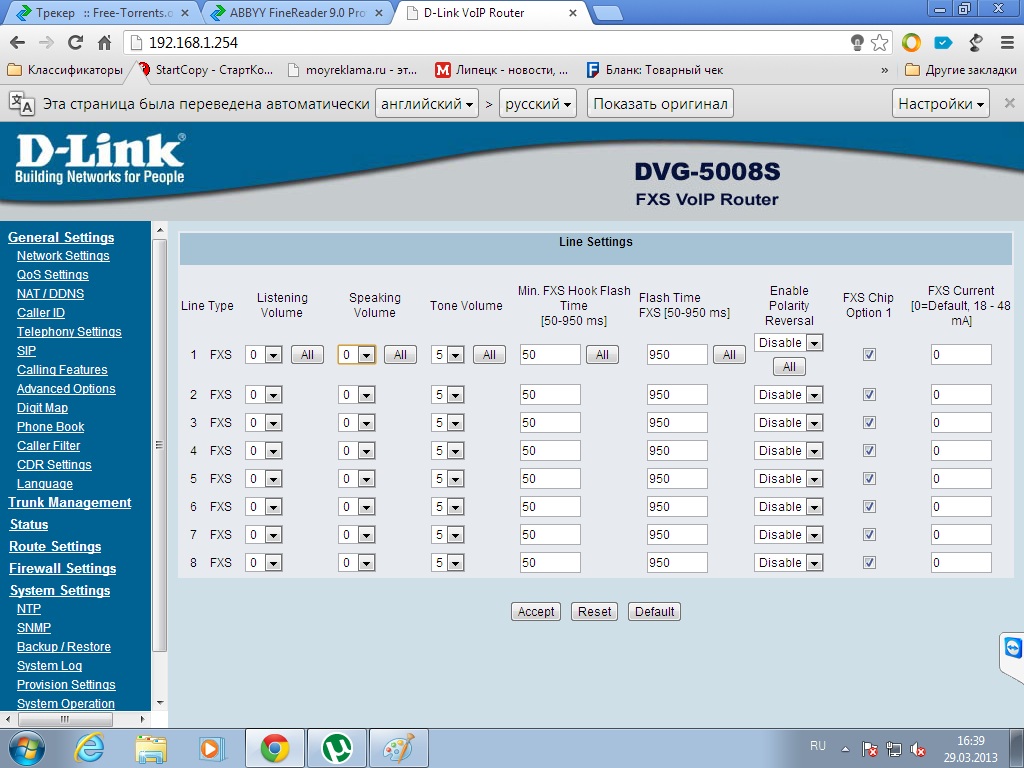Click the orange circle extension icon

[x=911, y=42]
